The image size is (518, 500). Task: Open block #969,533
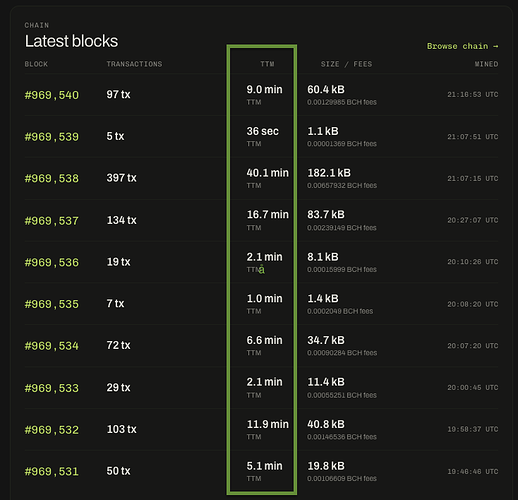click(x=52, y=388)
